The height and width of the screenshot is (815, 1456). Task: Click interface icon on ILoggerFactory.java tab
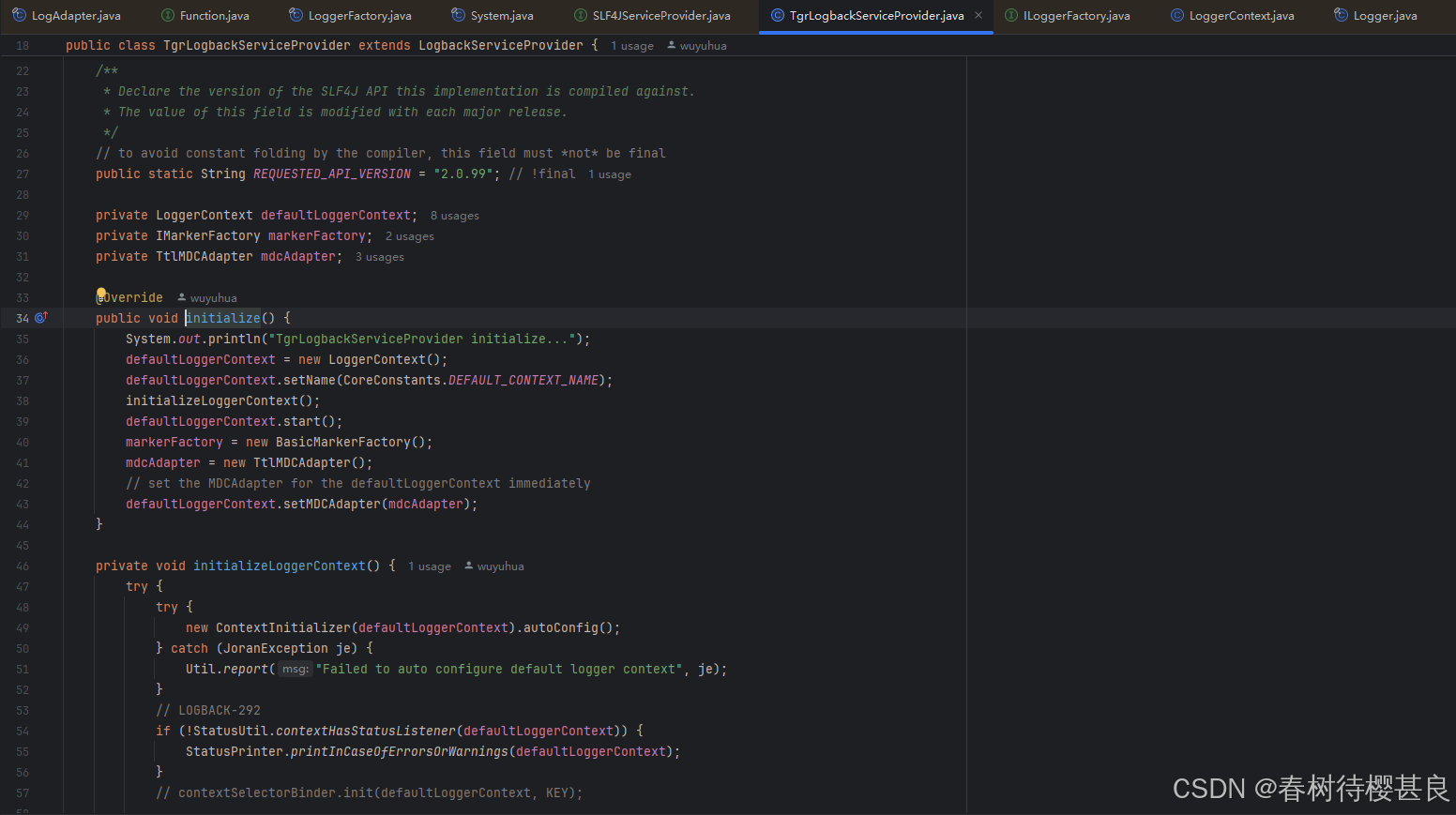click(1011, 15)
